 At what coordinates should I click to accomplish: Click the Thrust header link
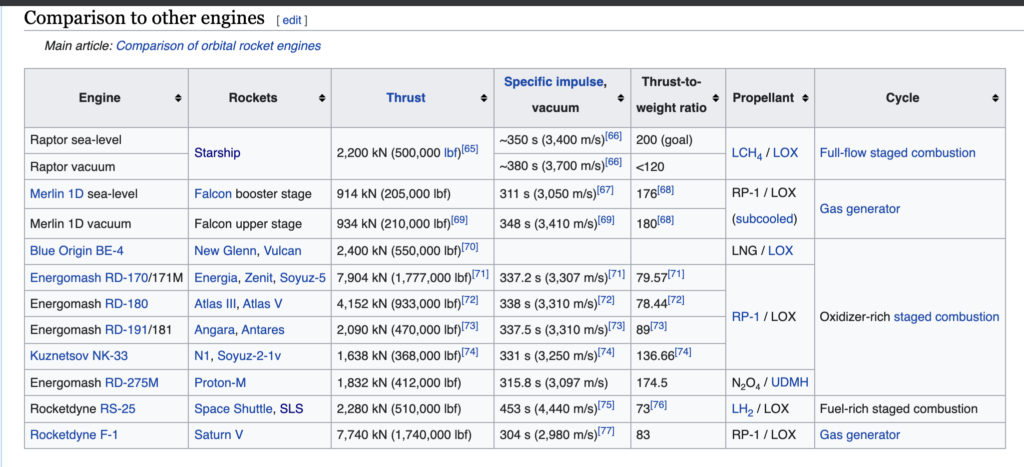[x=405, y=98]
